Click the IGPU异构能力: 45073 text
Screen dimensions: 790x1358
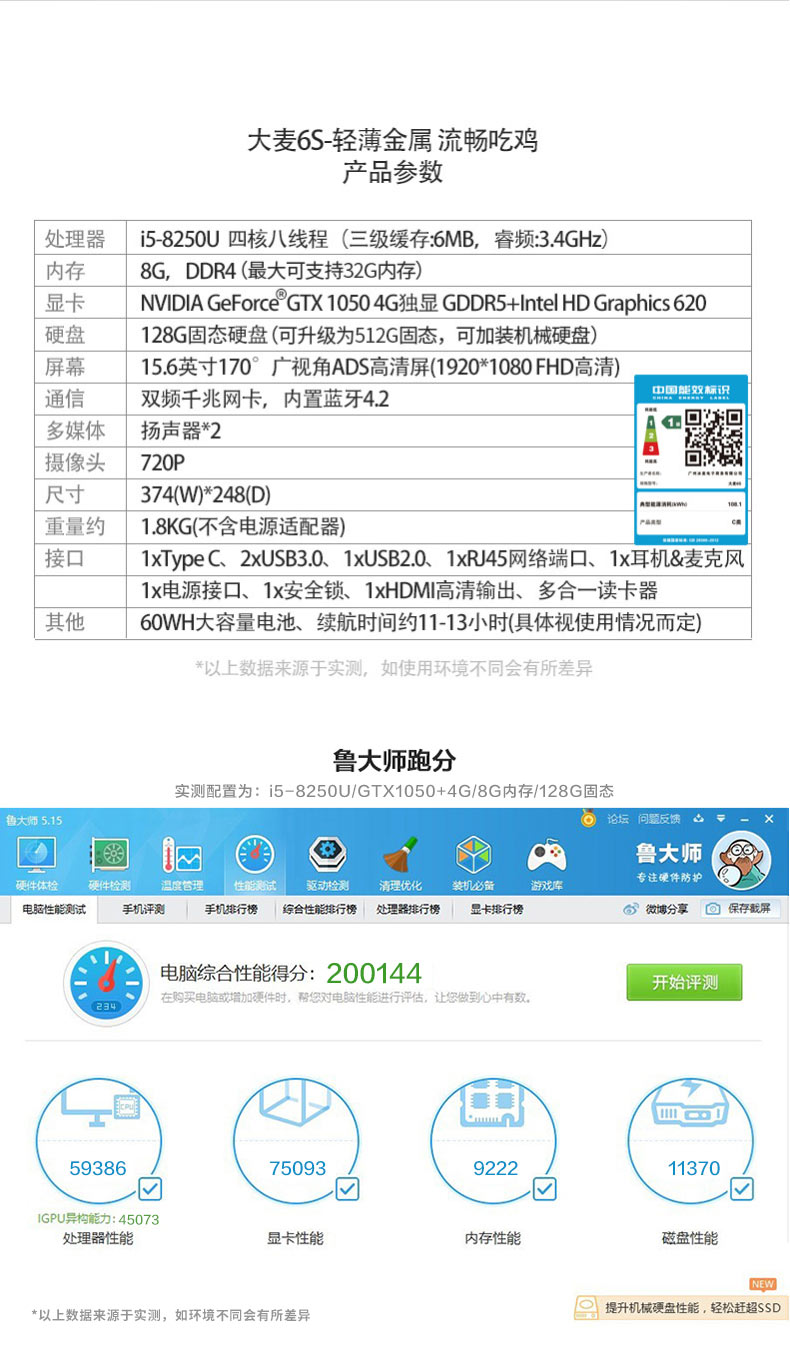tap(98, 1219)
